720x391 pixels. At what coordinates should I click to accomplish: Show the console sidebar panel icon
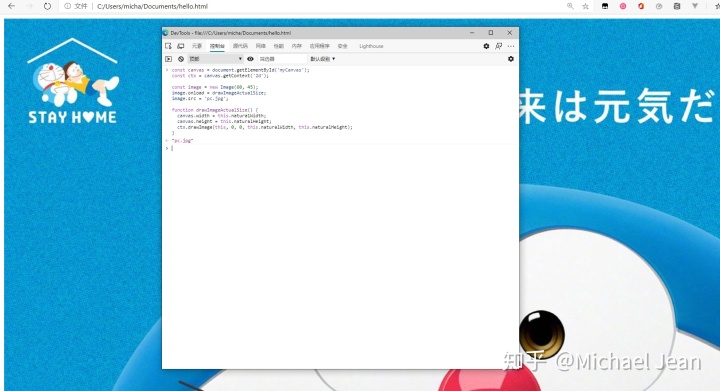[169, 59]
